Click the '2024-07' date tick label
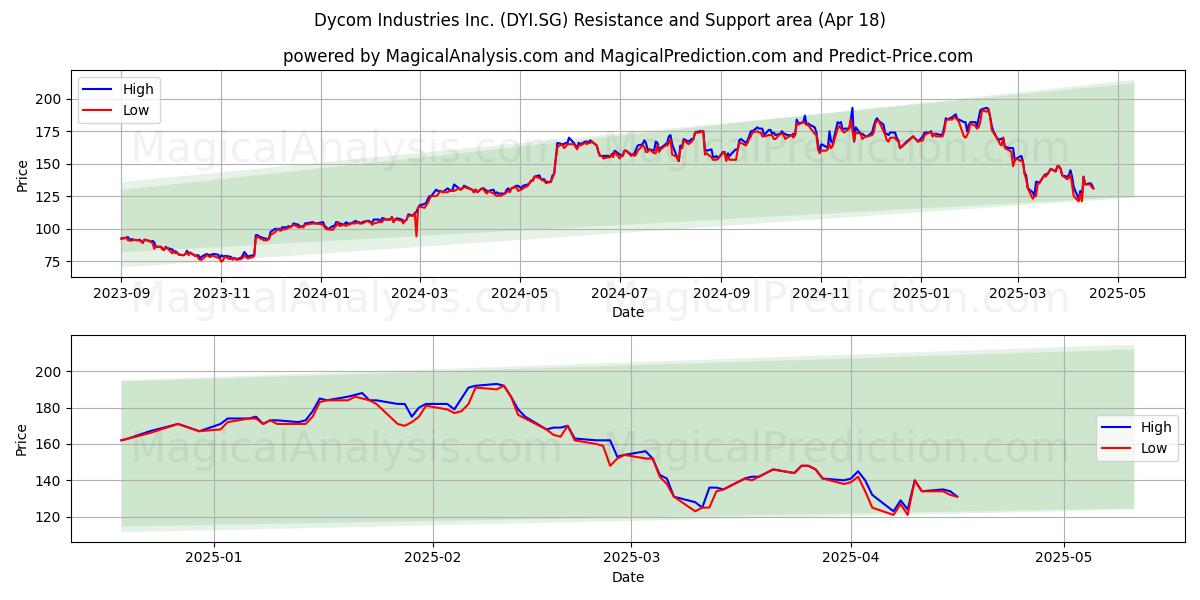The image size is (1200, 600). pyautogui.click(x=619, y=295)
